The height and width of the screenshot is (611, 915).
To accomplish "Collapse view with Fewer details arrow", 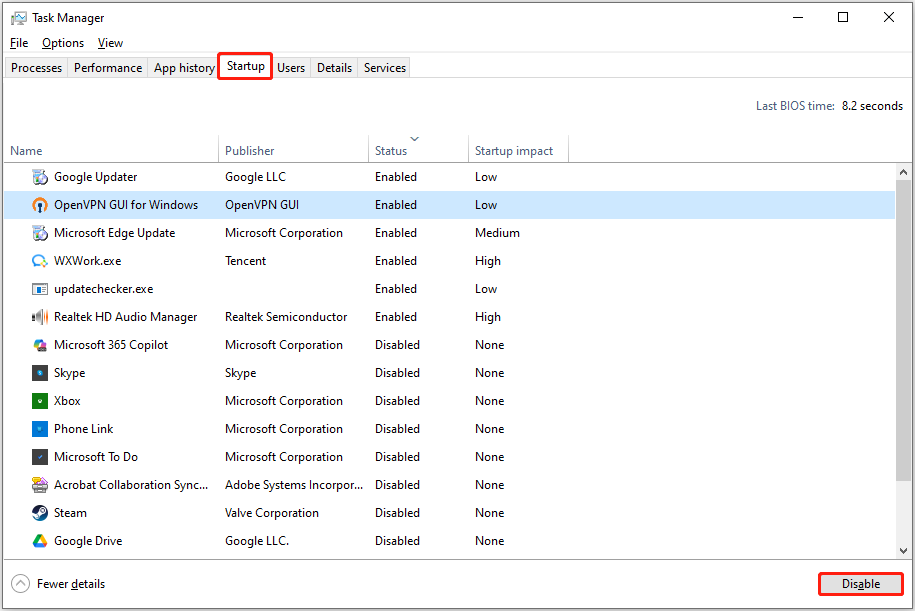I will coord(20,584).
